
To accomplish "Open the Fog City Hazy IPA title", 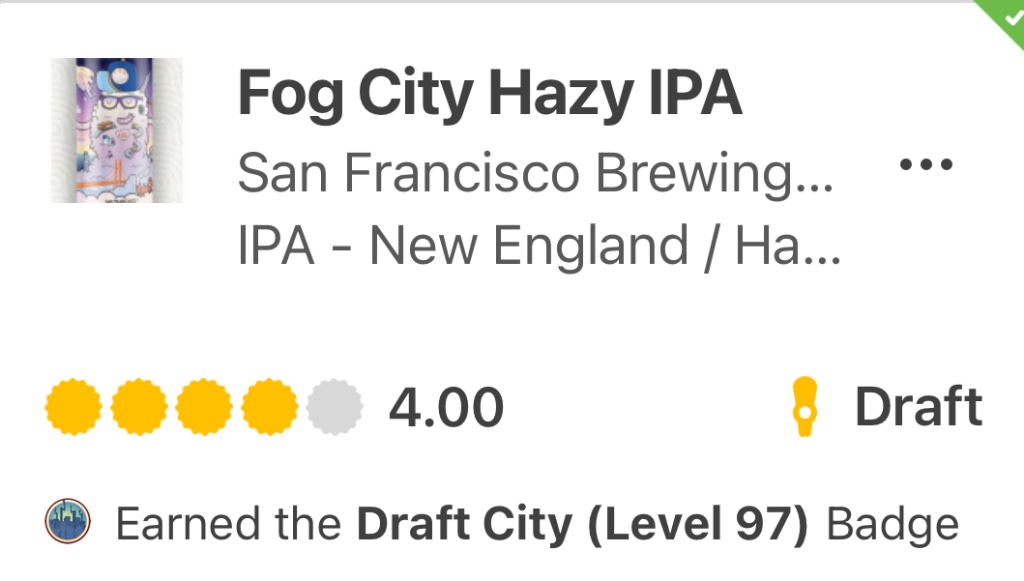I will click(489, 95).
